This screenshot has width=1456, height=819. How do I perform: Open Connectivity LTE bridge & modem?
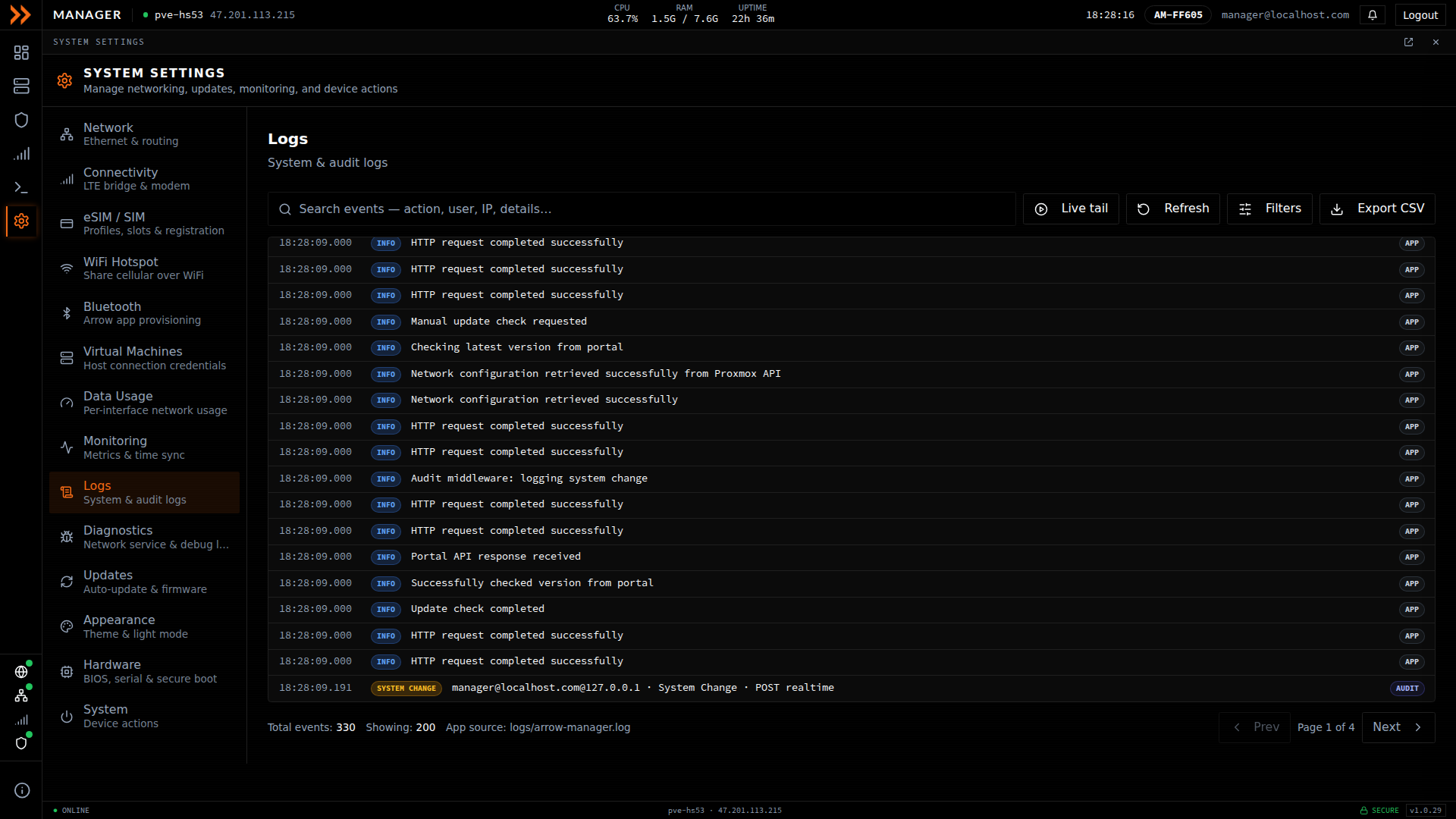(x=144, y=179)
